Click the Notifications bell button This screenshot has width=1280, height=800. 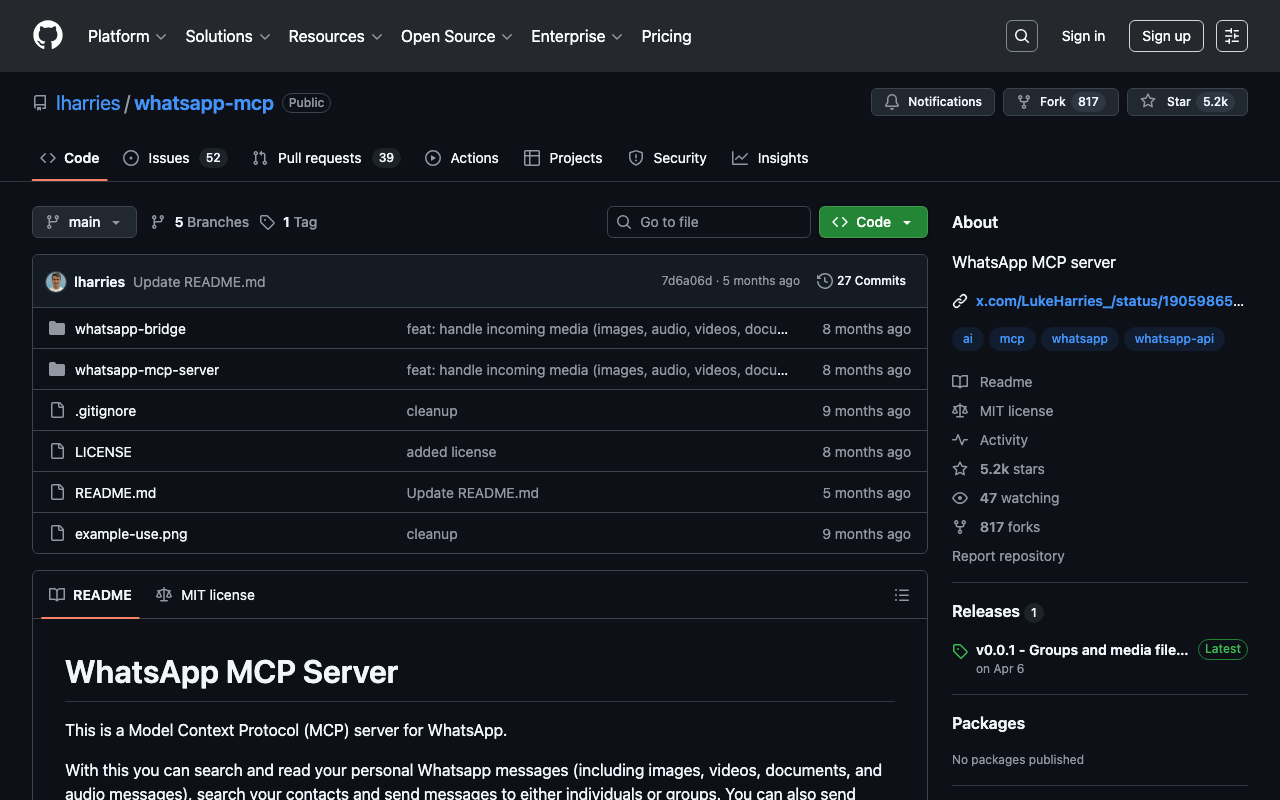pyautogui.click(x=933, y=102)
